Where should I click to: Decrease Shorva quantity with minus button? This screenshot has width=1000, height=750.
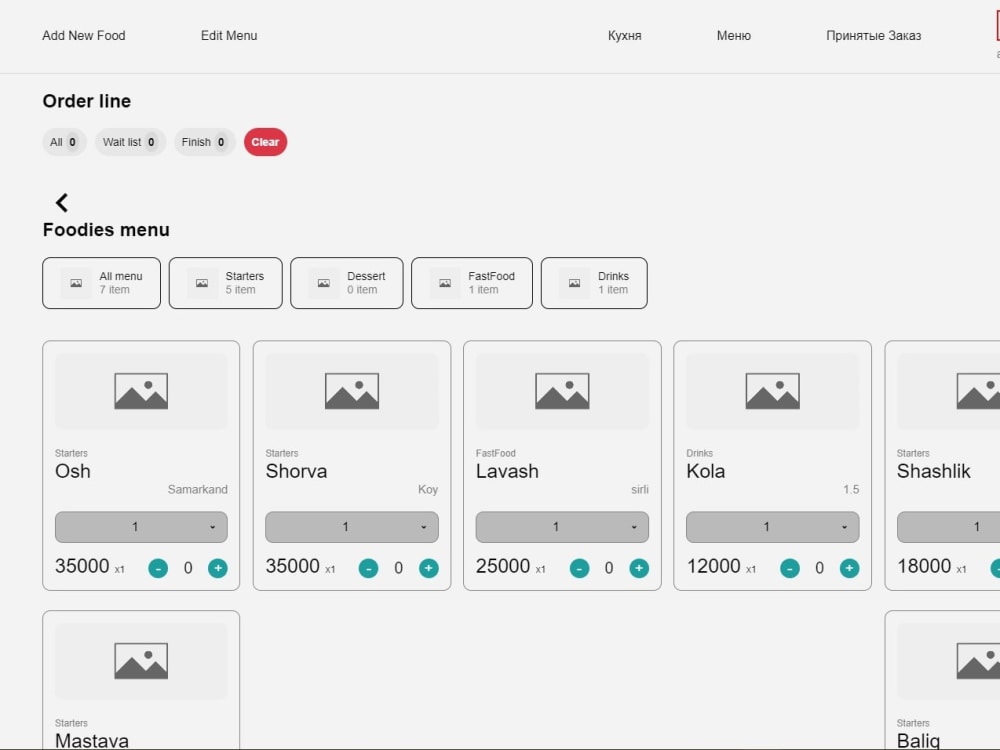[x=368, y=568]
